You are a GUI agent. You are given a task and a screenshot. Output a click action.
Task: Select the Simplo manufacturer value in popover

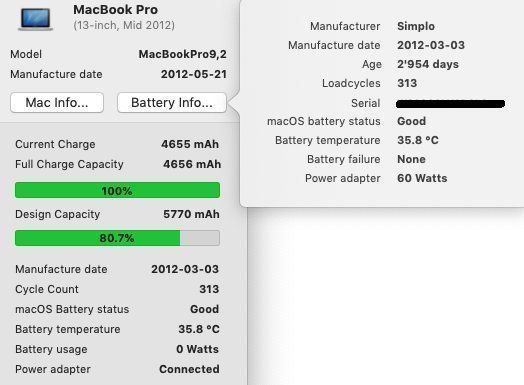416,26
